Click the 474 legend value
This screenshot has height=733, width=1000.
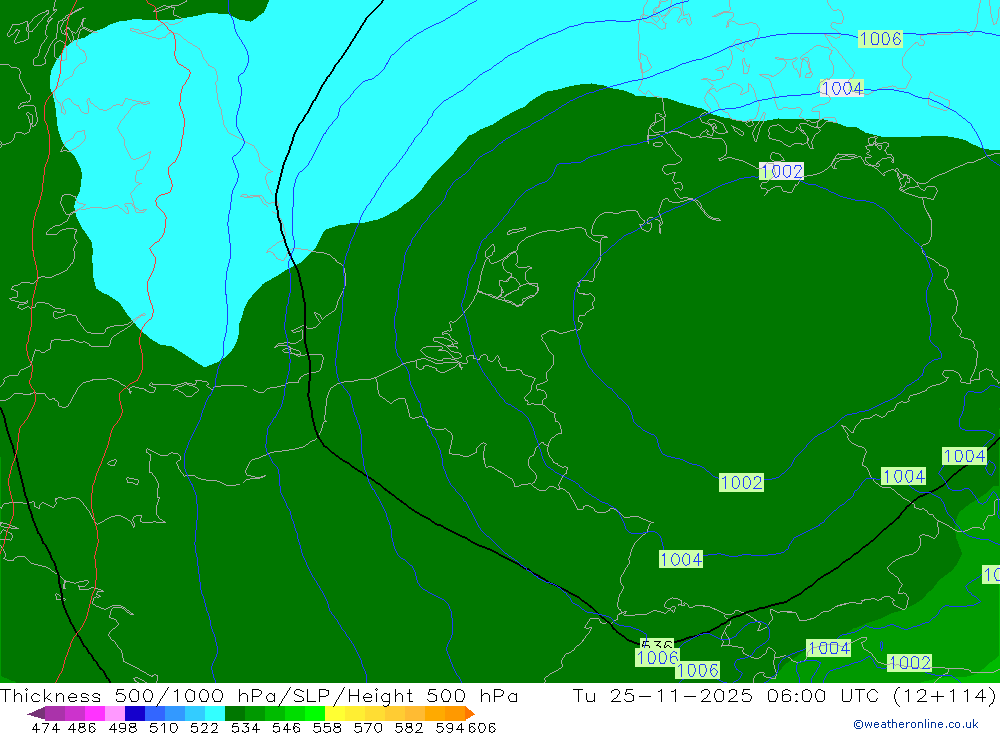click(x=45, y=727)
